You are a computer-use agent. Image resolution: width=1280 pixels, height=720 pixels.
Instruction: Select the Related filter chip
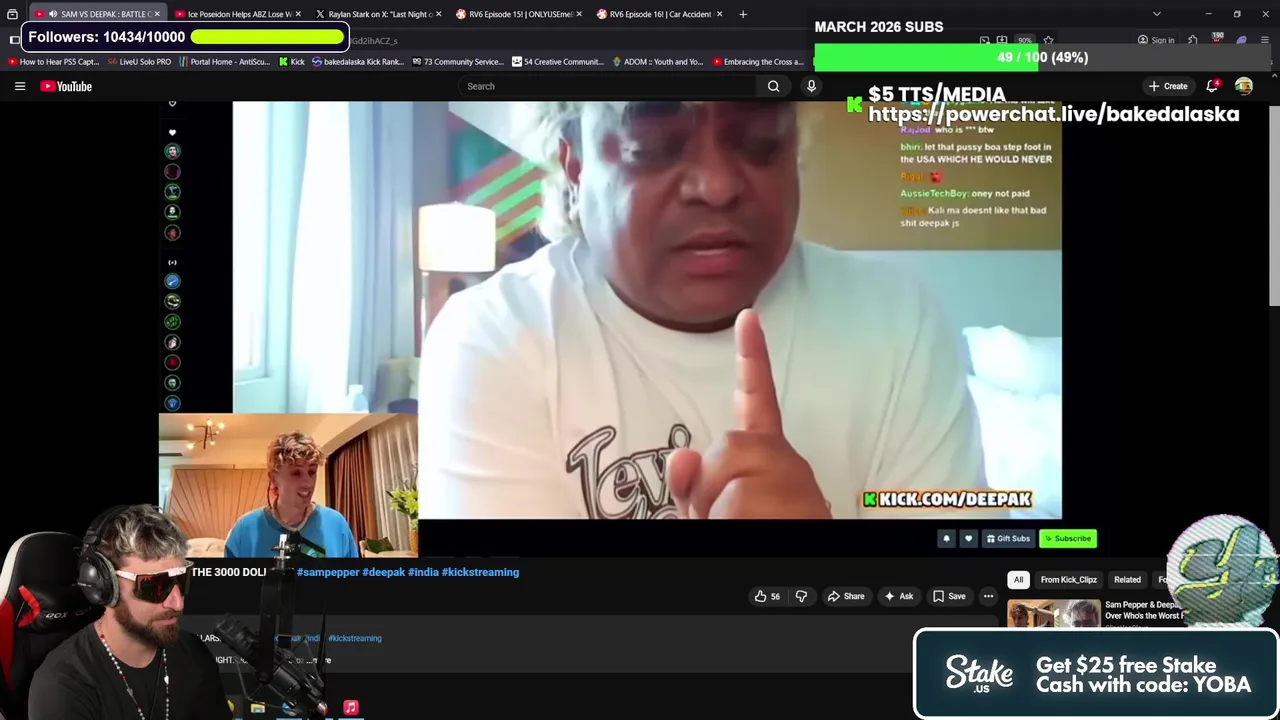click(x=1127, y=579)
